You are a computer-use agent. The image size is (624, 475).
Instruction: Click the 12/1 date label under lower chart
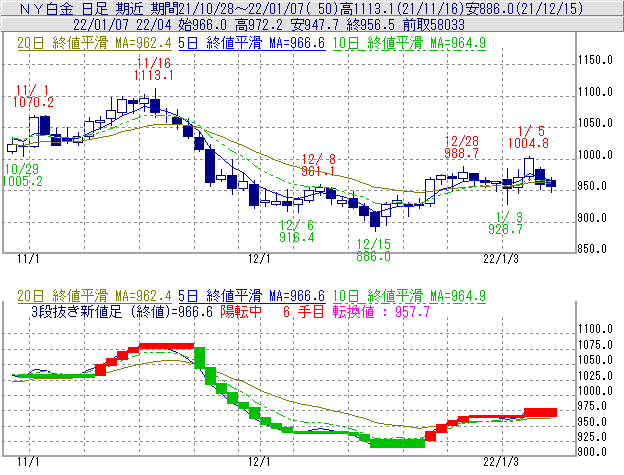259,462
